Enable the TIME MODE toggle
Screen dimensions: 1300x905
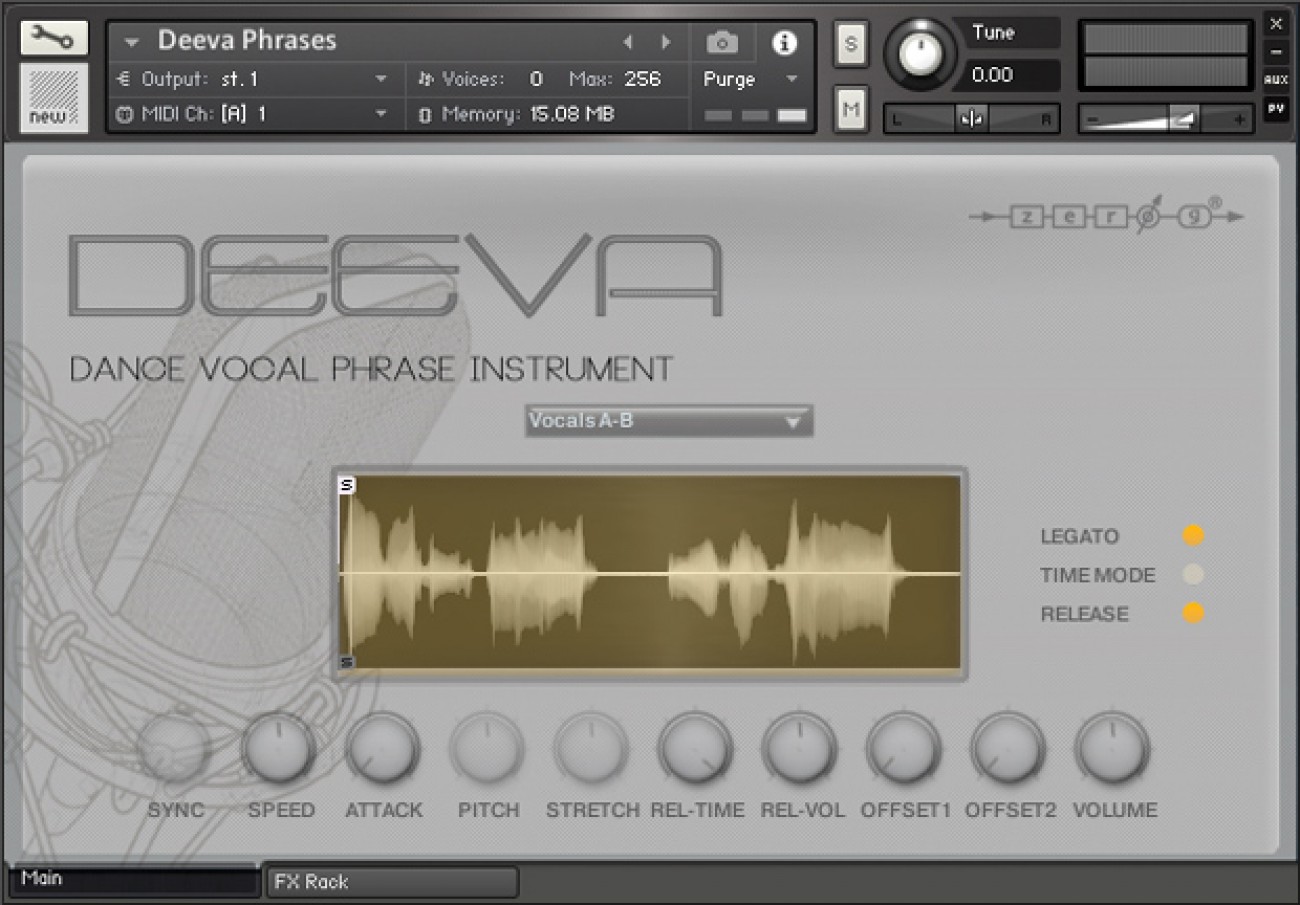click(x=1192, y=575)
